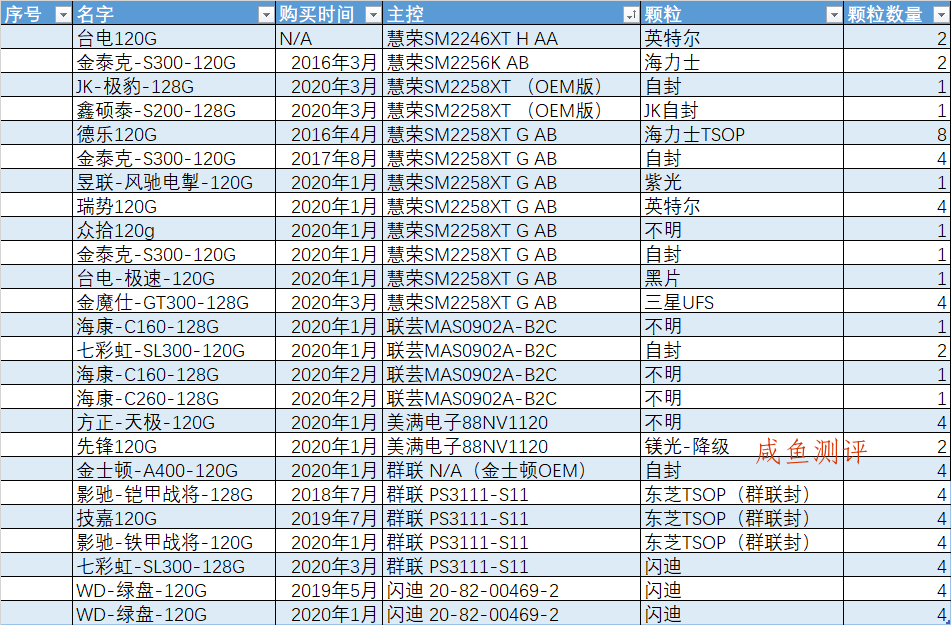Click the date cell 2017年8月
This screenshot has height=625, width=951.
pos(329,158)
